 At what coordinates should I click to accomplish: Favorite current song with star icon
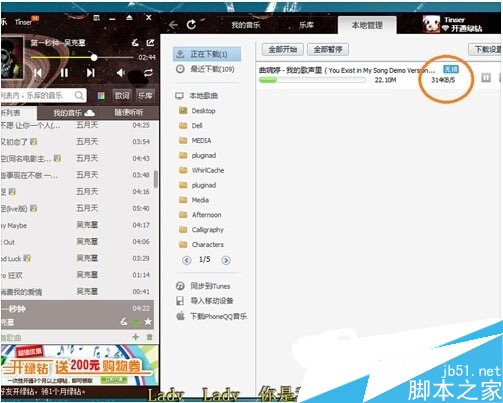point(148,322)
